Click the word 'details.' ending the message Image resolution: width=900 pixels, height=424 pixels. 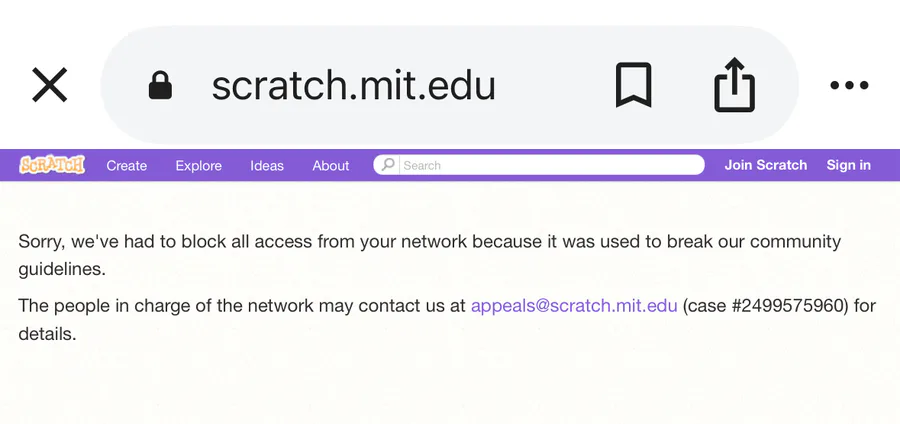coord(47,334)
